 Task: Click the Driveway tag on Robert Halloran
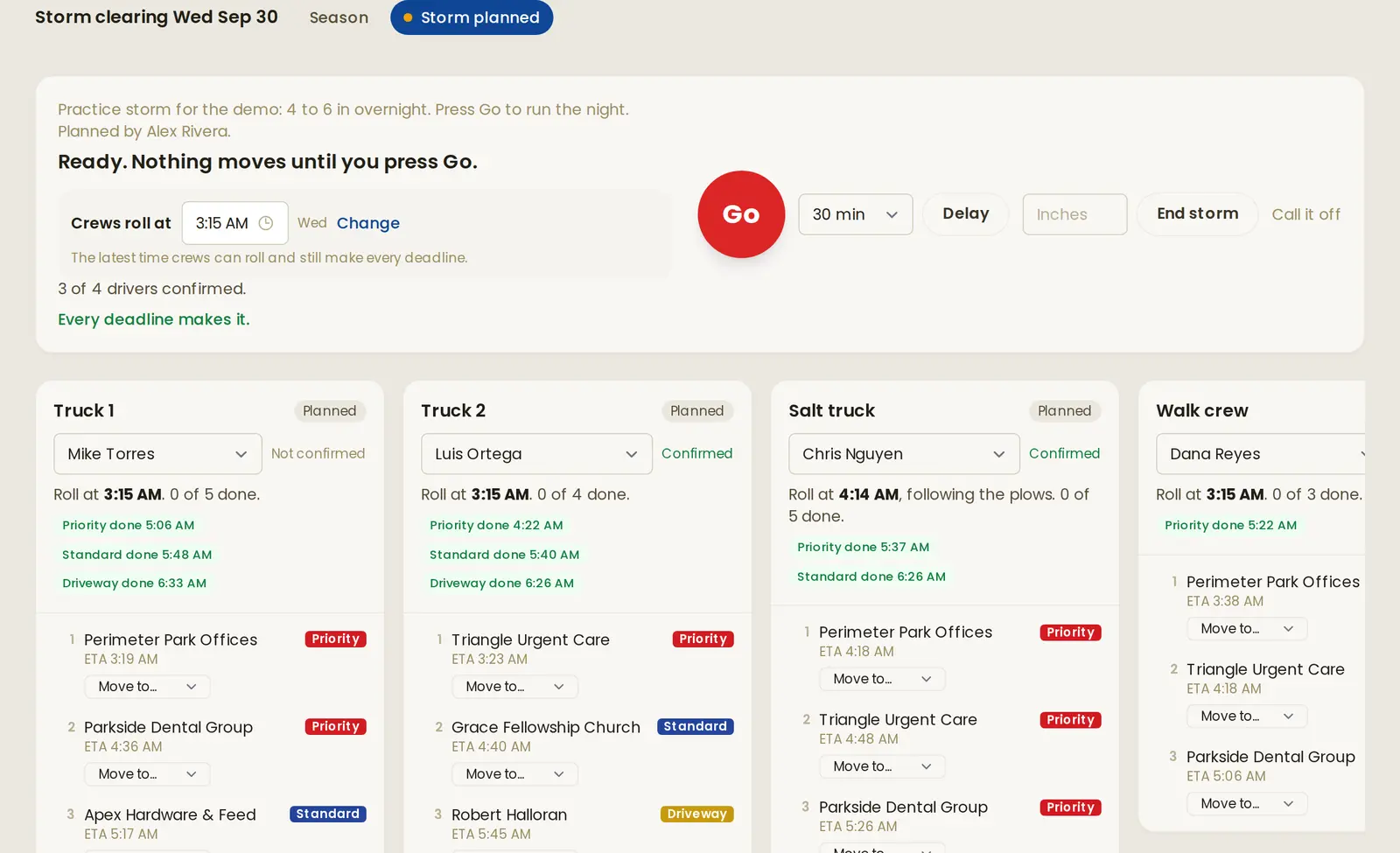click(696, 815)
